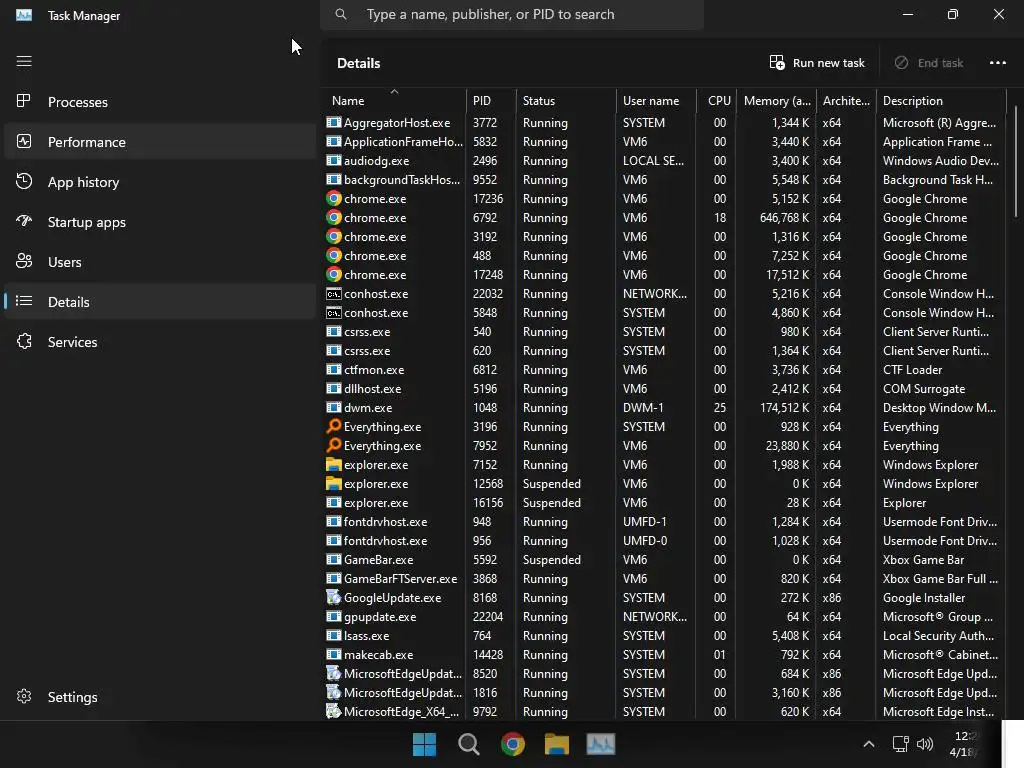Click the Xbox Game Bar description cell
Screen dimensions: 1024x768
923,560
